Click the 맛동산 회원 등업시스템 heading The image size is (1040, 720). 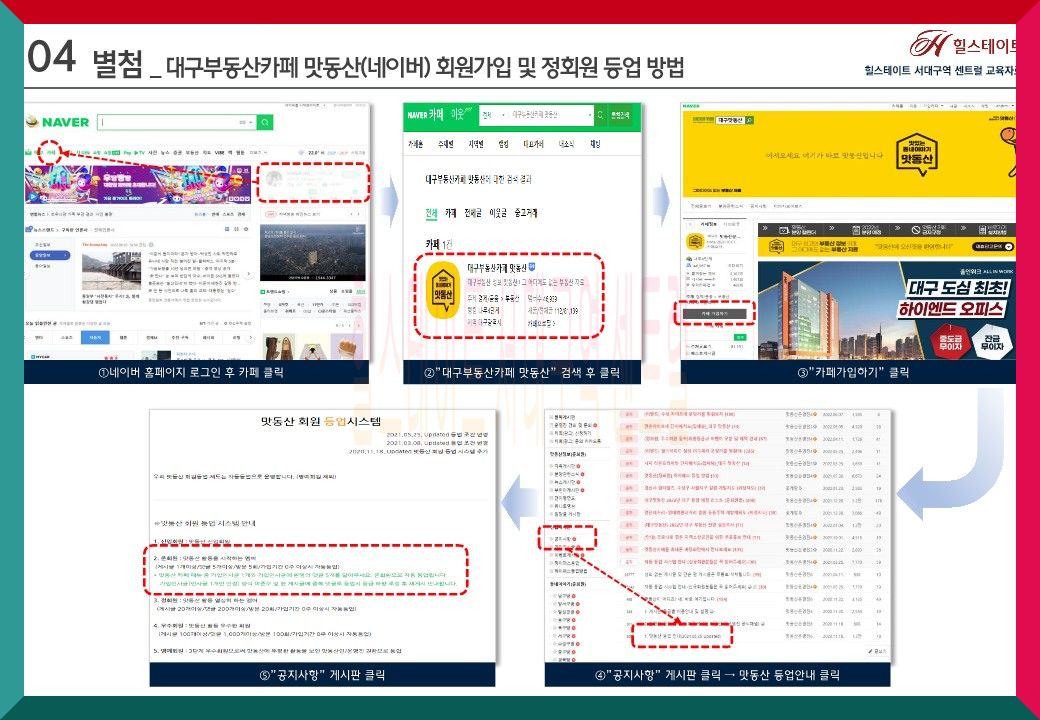pyautogui.click(x=321, y=421)
